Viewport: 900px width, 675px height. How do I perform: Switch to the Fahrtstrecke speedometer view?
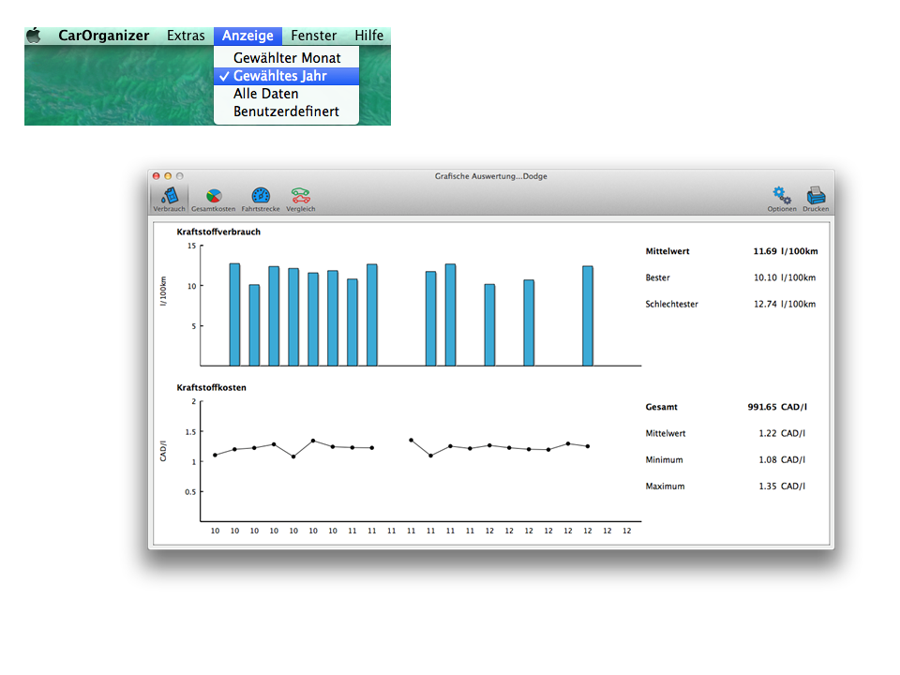(260, 198)
